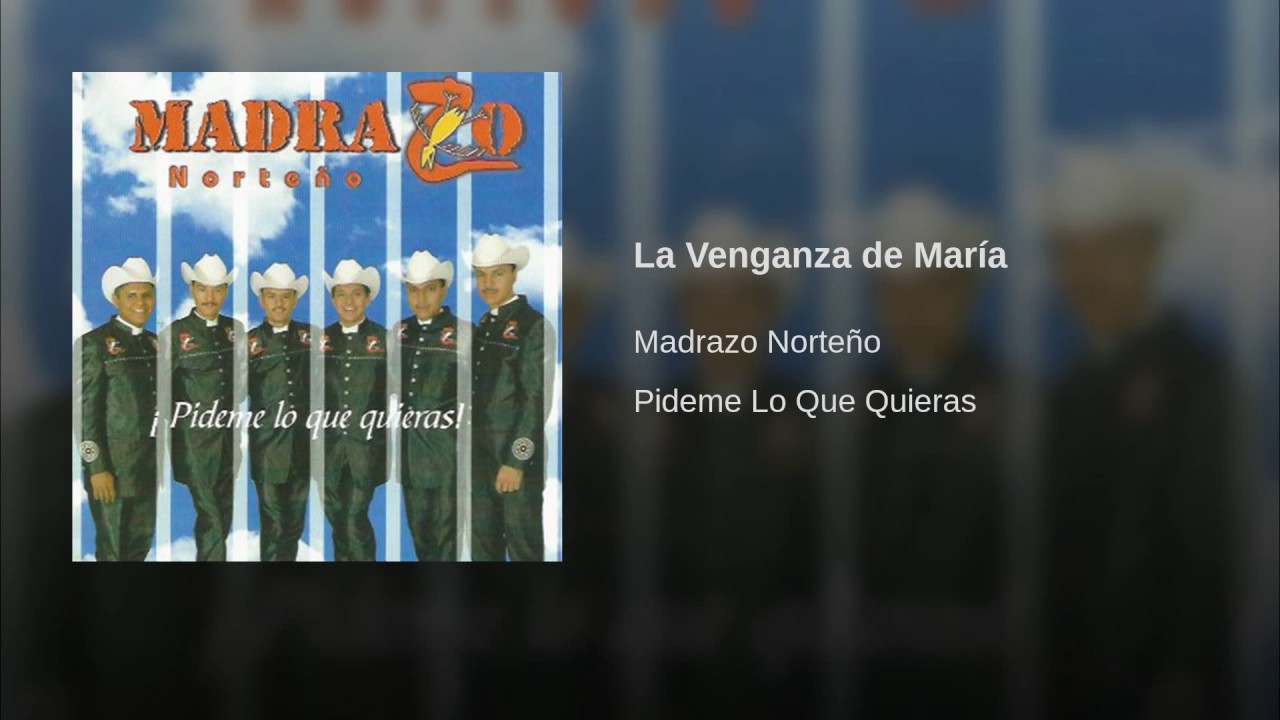Image resolution: width=1280 pixels, height=720 pixels.
Task: Open the song title La Venganza de María
Action: coord(820,256)
